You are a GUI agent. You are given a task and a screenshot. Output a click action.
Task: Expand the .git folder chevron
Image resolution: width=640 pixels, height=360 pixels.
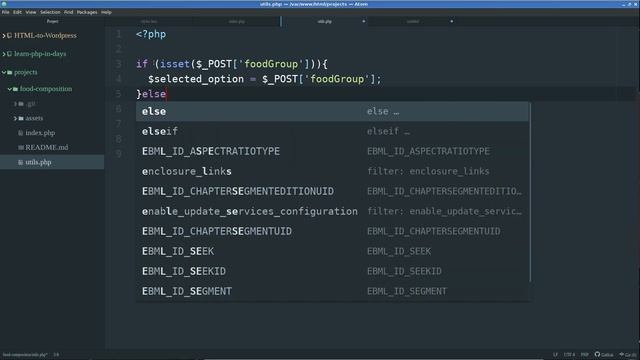pyautogui.click(x=16, y=104)
